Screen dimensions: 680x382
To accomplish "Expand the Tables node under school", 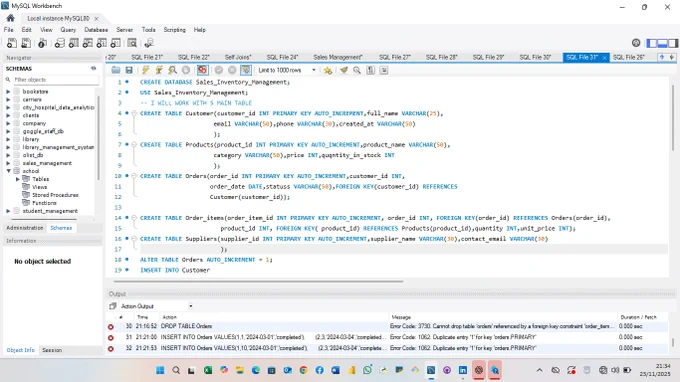I will click(x=18, y=179).
